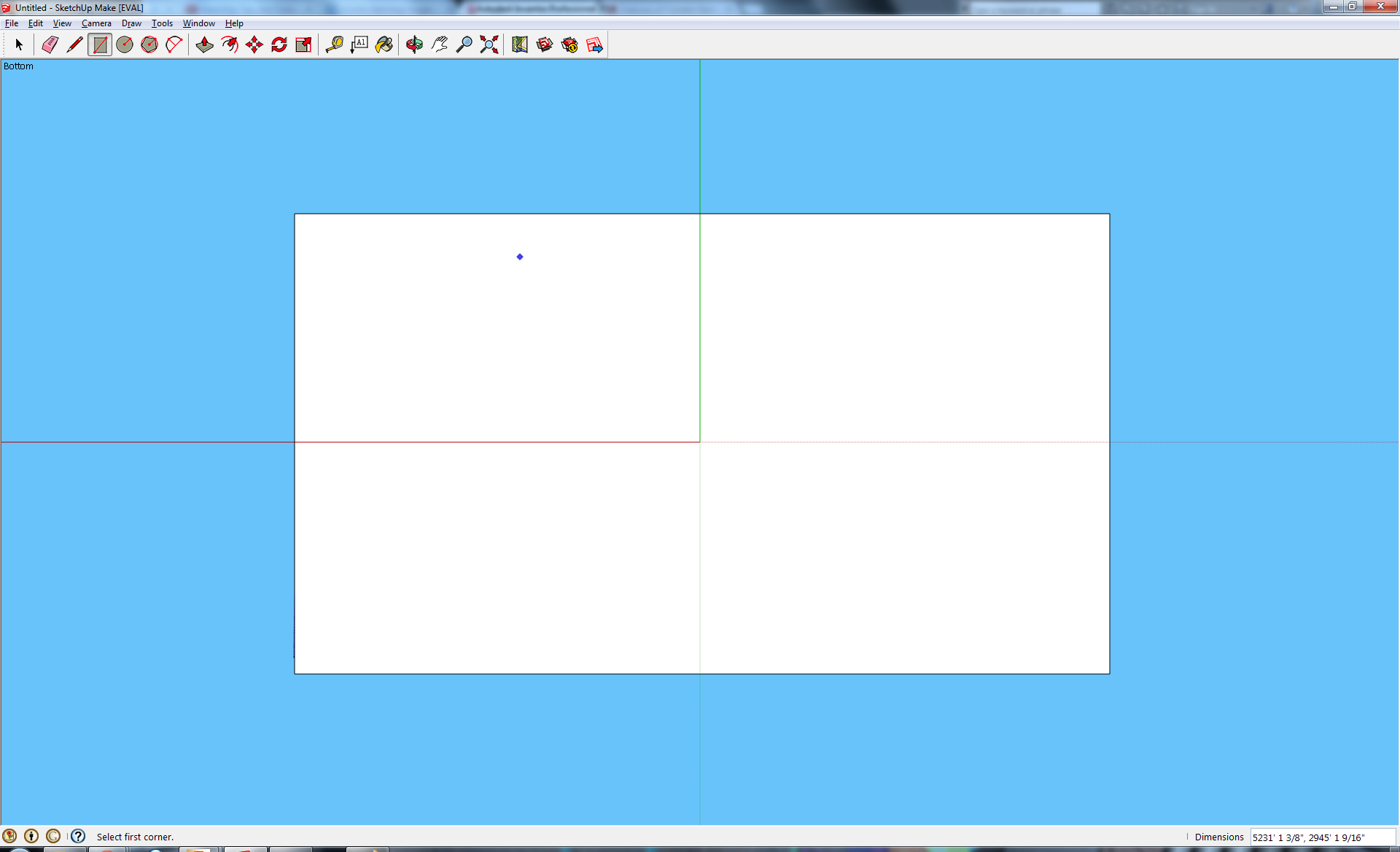
Task: Choose the Arc tool
Action: coord(174,45)
